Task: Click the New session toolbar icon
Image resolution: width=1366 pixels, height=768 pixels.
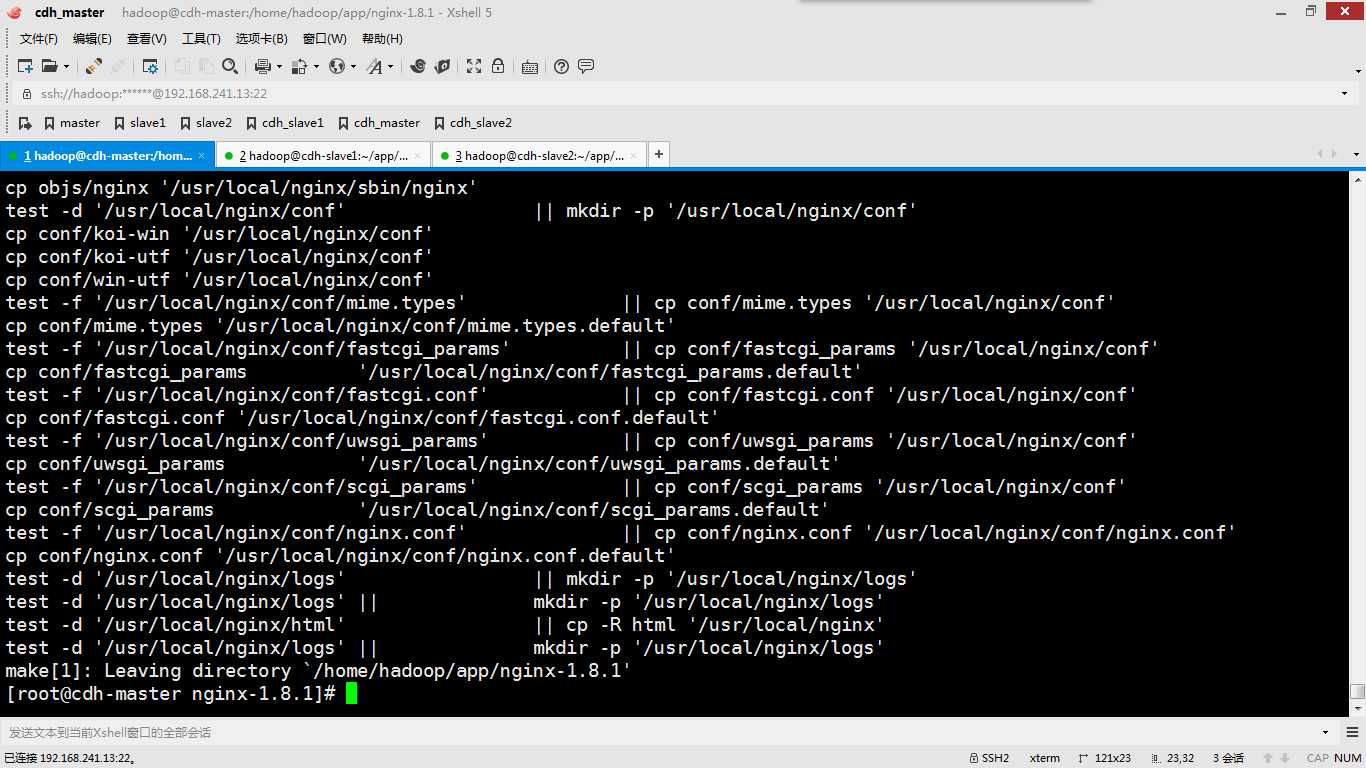Action: pos(26,66)
